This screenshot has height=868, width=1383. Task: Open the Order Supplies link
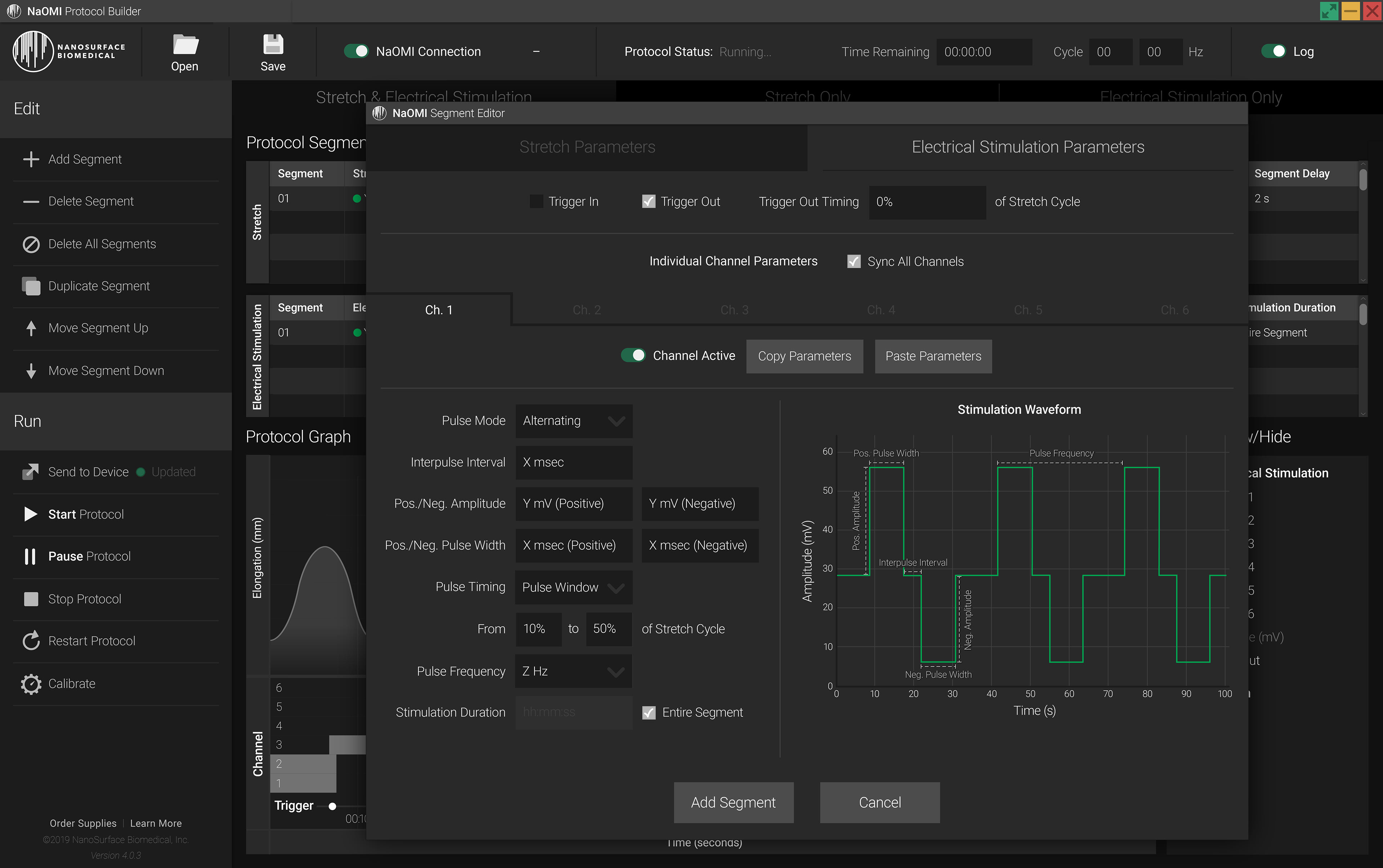pos(83,823)
